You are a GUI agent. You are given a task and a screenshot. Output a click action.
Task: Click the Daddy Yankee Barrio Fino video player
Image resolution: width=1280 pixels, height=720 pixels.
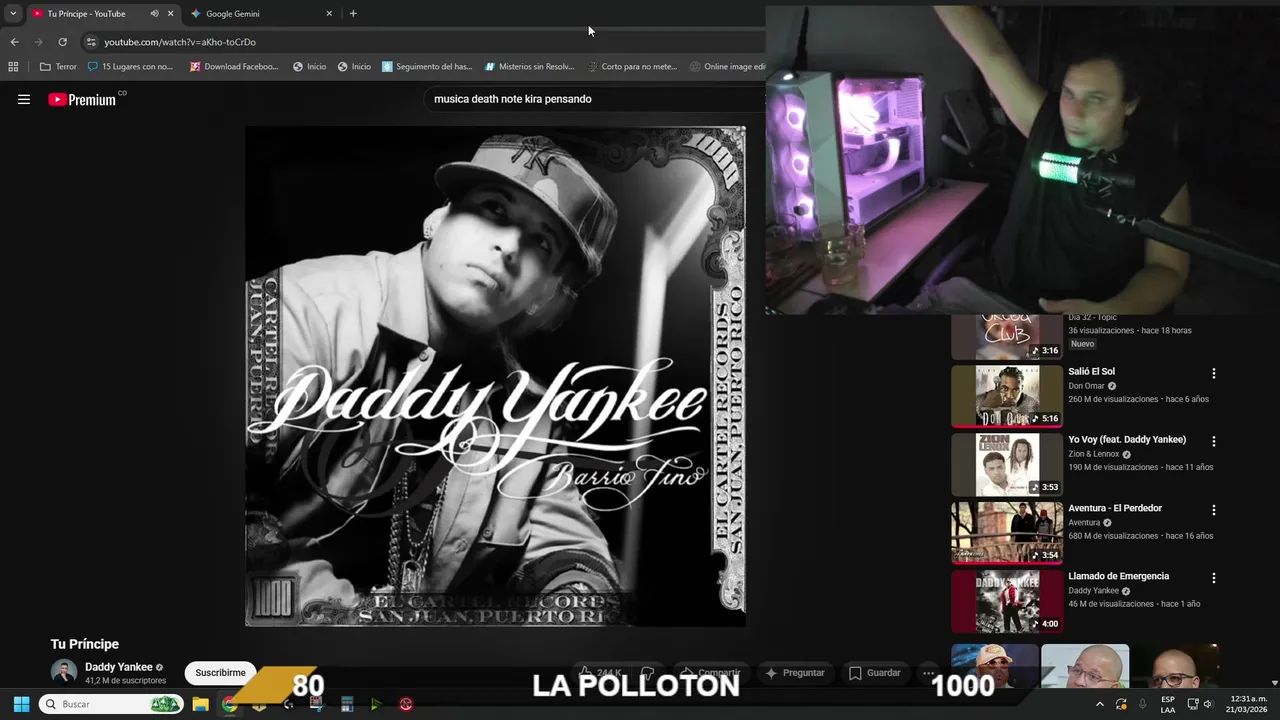(x=495, y=376)
